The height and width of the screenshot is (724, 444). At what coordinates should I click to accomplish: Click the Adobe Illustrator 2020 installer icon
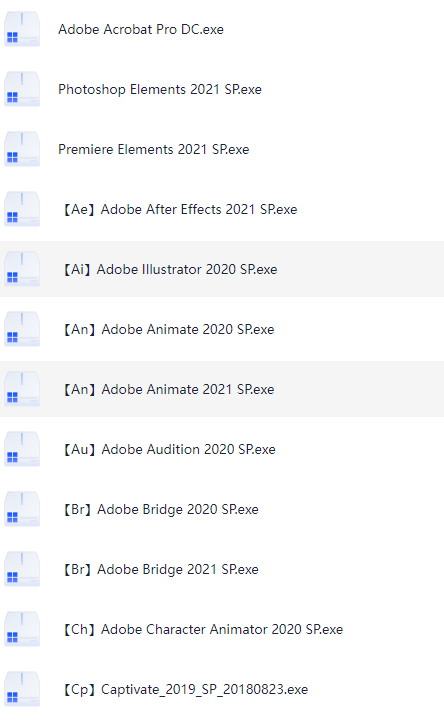(x=22, y=269)
